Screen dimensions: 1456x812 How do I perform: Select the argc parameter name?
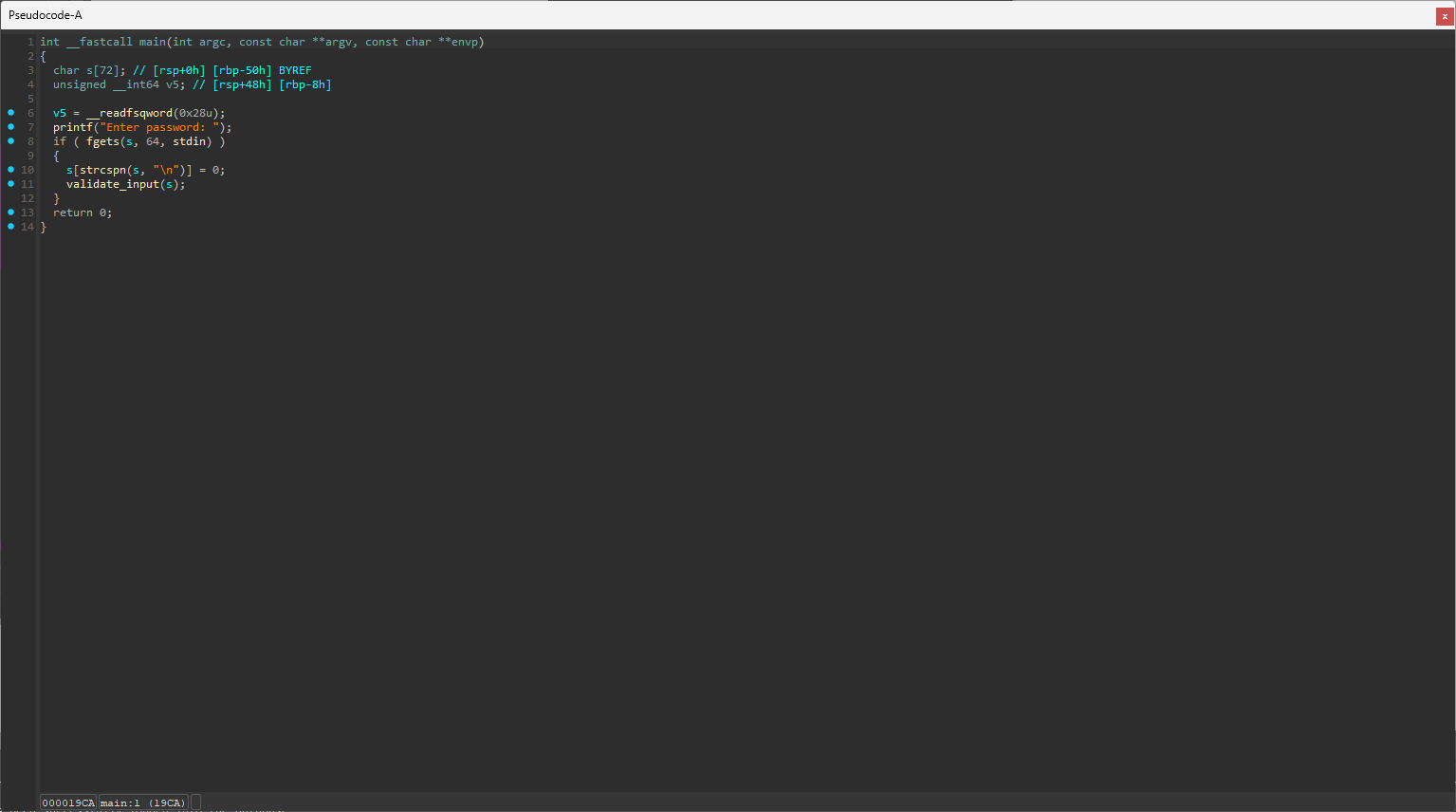(212, 42)
